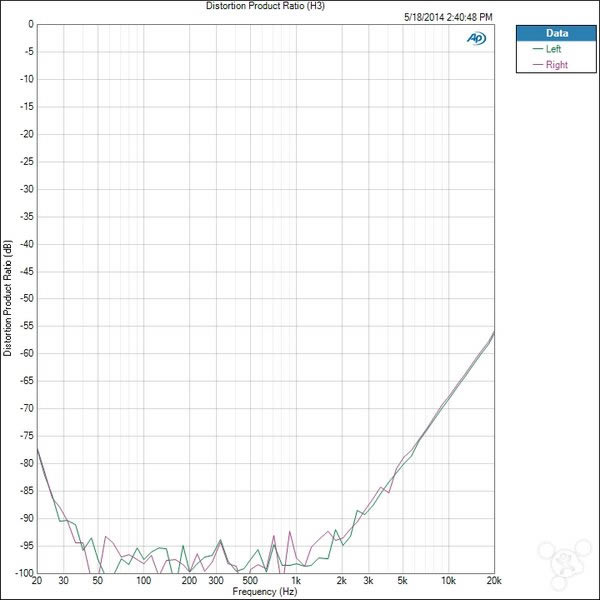Click the 1k tick on frequency axis
The height and width of the screenshot is (600, 600).
coord(296,581)
